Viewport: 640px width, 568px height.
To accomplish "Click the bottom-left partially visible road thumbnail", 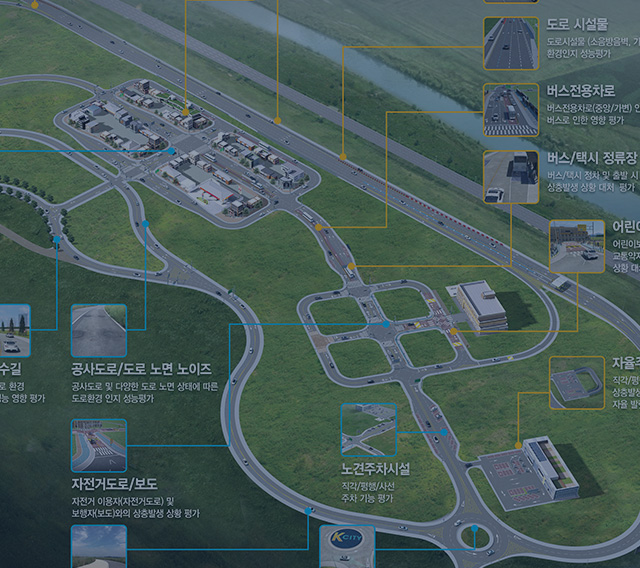I will (x=98, y=547).
